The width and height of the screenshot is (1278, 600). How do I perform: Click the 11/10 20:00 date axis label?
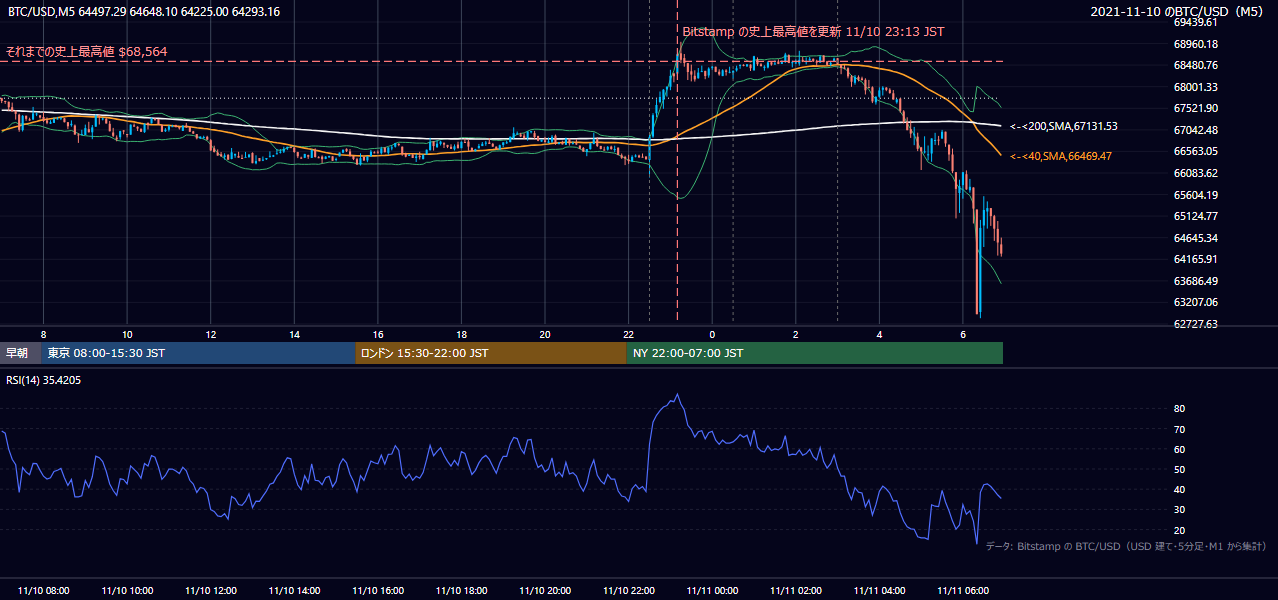pos(545,591)
